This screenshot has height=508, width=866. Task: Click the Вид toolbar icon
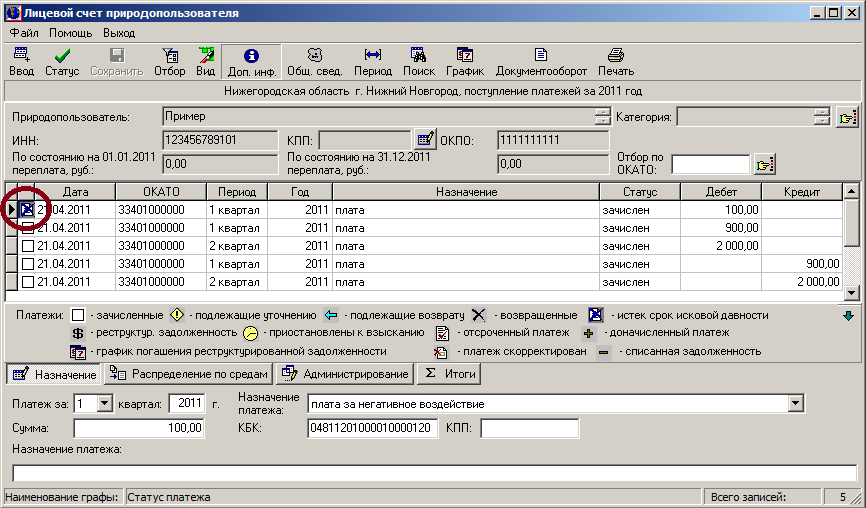click(206, 57)
